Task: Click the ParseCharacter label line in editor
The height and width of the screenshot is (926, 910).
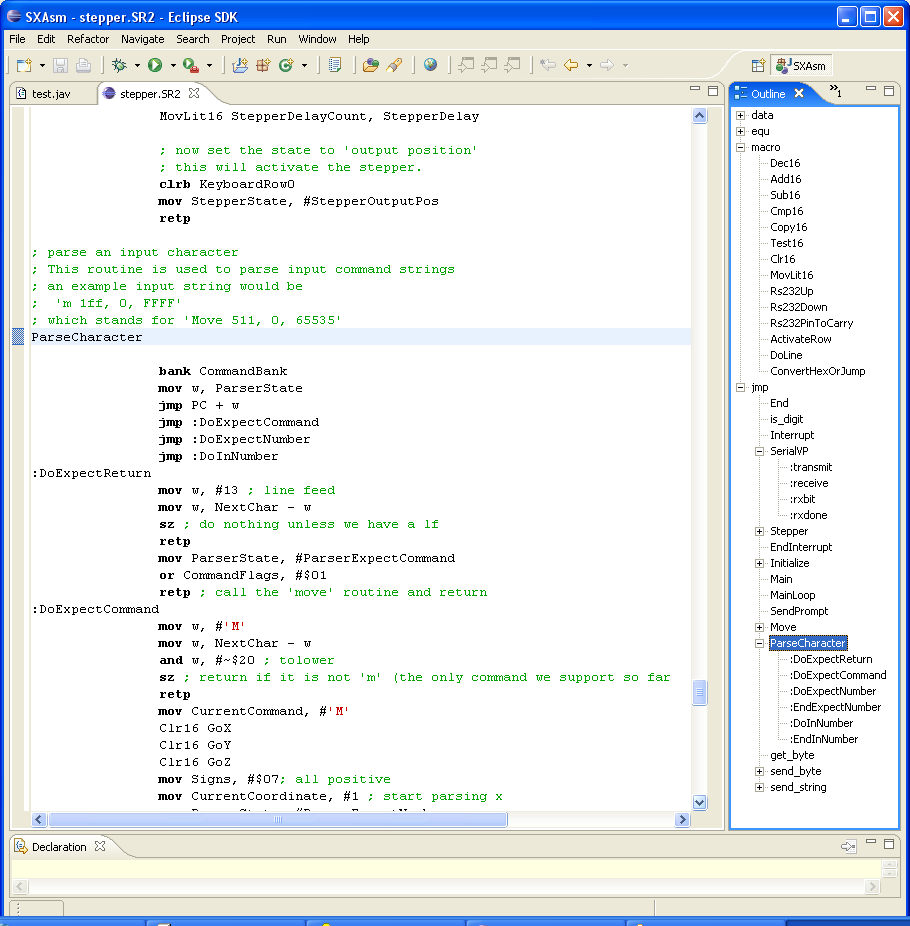Action: pos(87,337)
